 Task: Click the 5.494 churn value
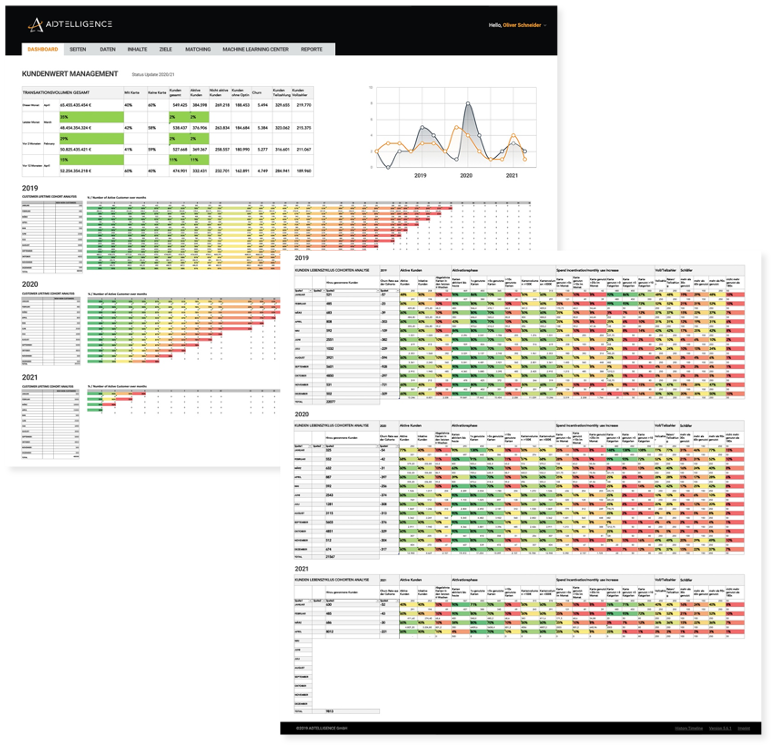tap(262, 105)
